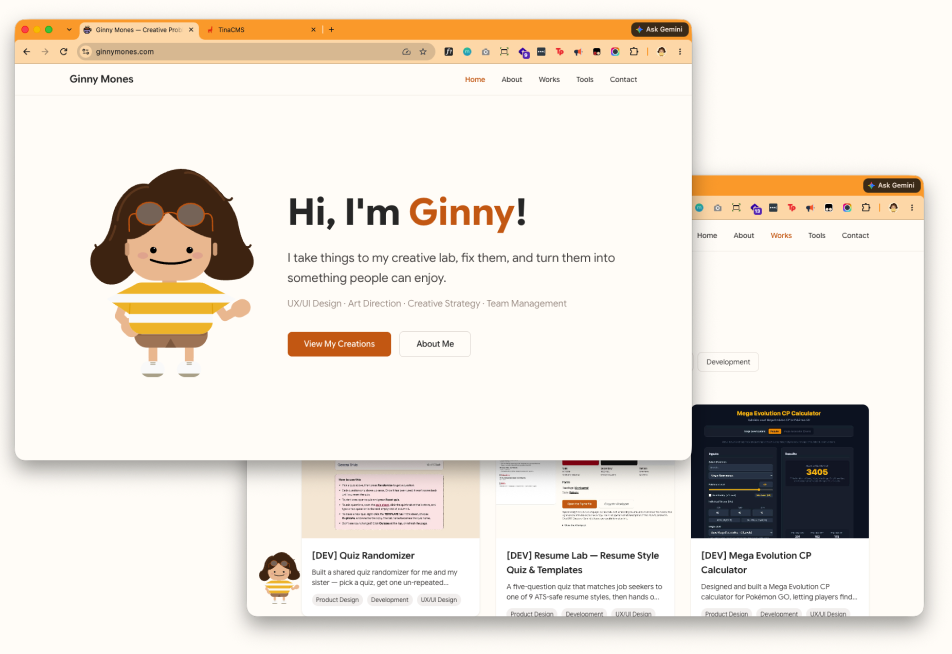Bookmark this page with the star icon
Image resolution: width=952 pixels, height=654 pixels.
click(423, 52)
